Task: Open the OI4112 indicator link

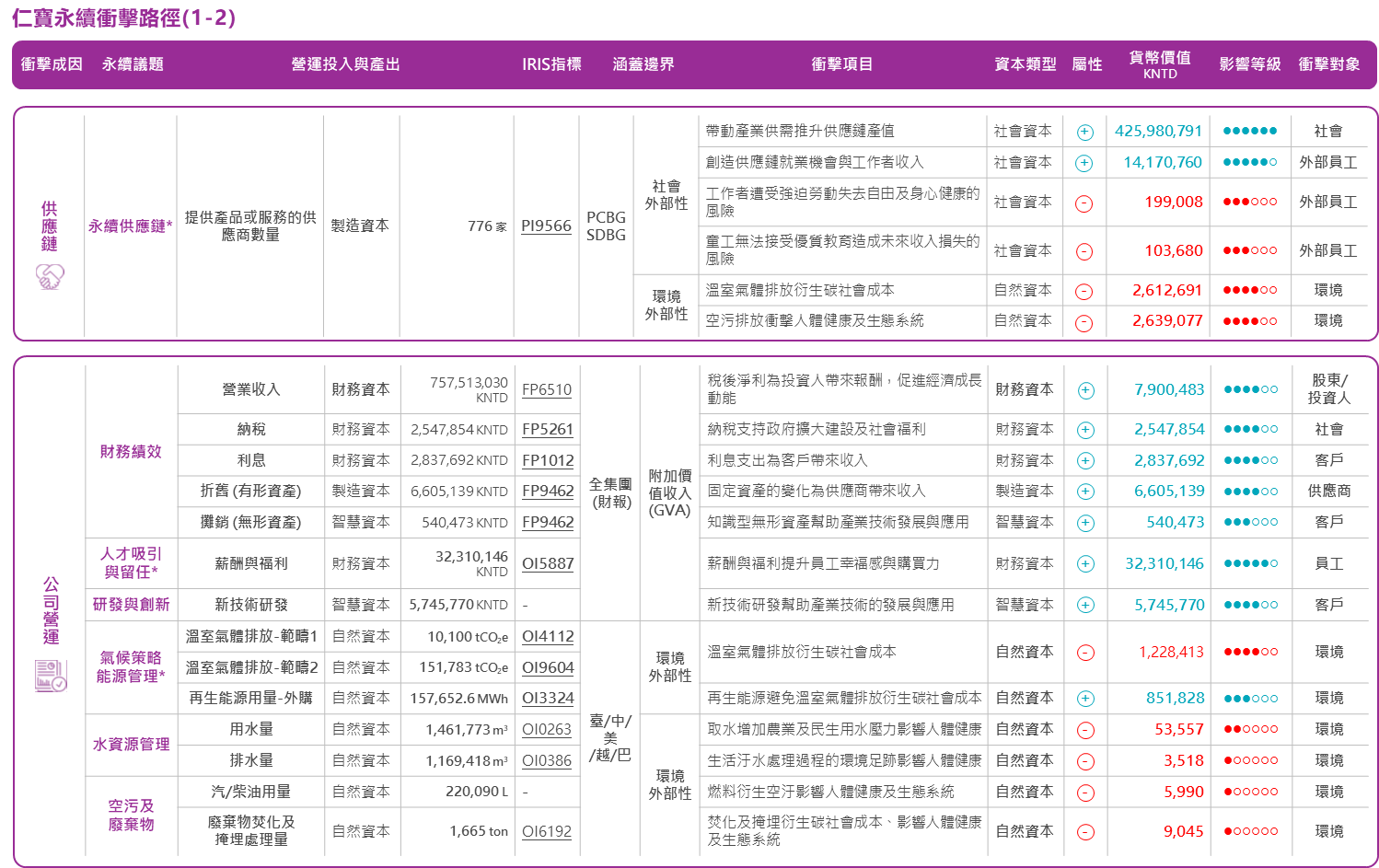Action: pyautogui.click(x=548, y=636)
